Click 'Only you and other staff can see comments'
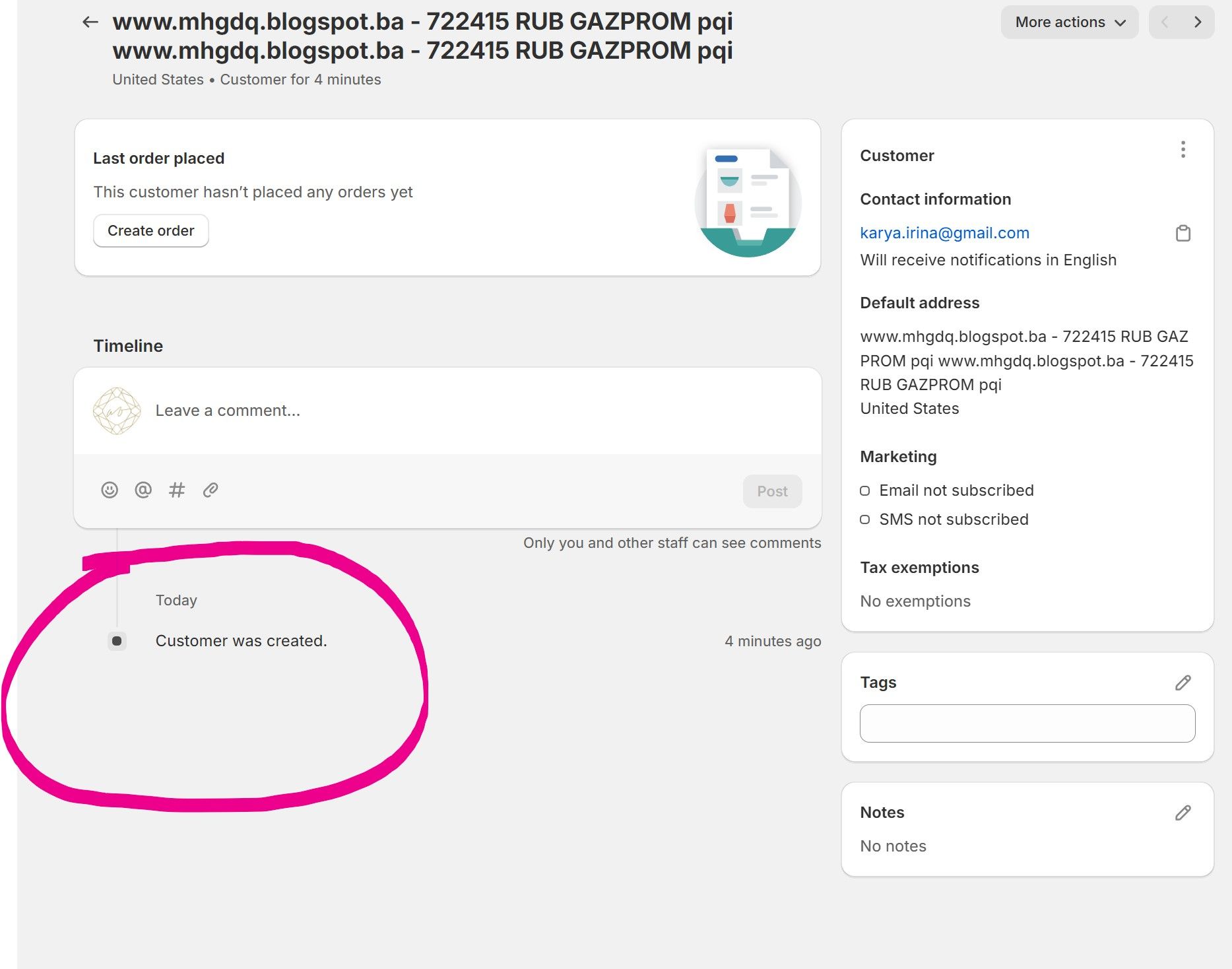The image size is (1232, 969). pos(672,543)
